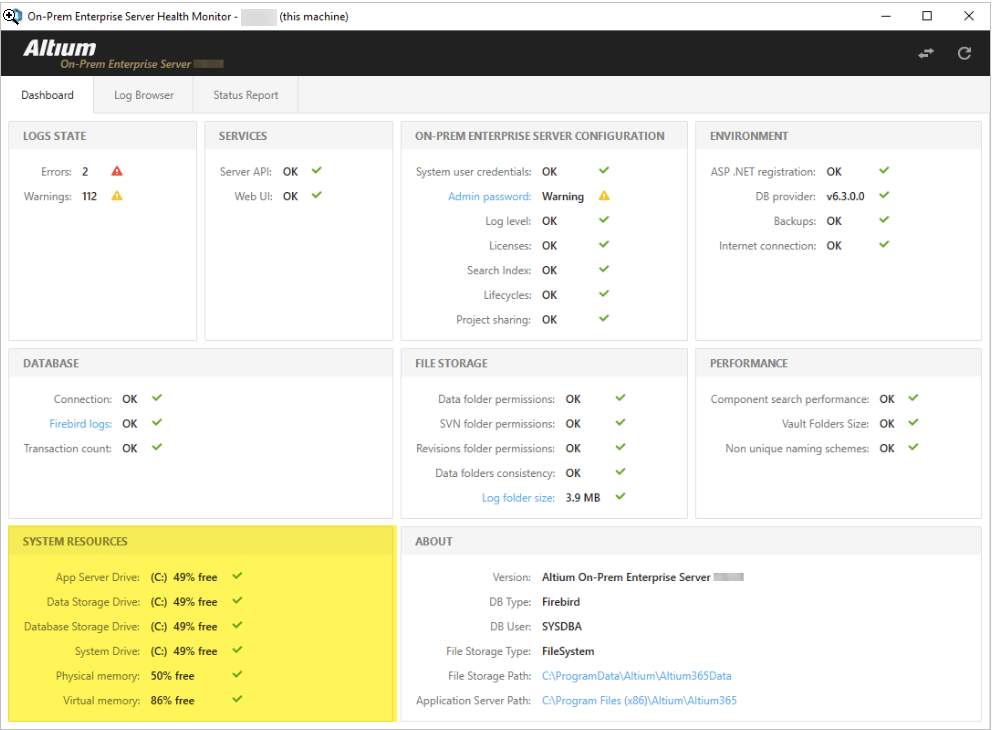Click the Virtual memory 86% free value
This screenshot has height=730, width=993.
(x=172, y=700)
